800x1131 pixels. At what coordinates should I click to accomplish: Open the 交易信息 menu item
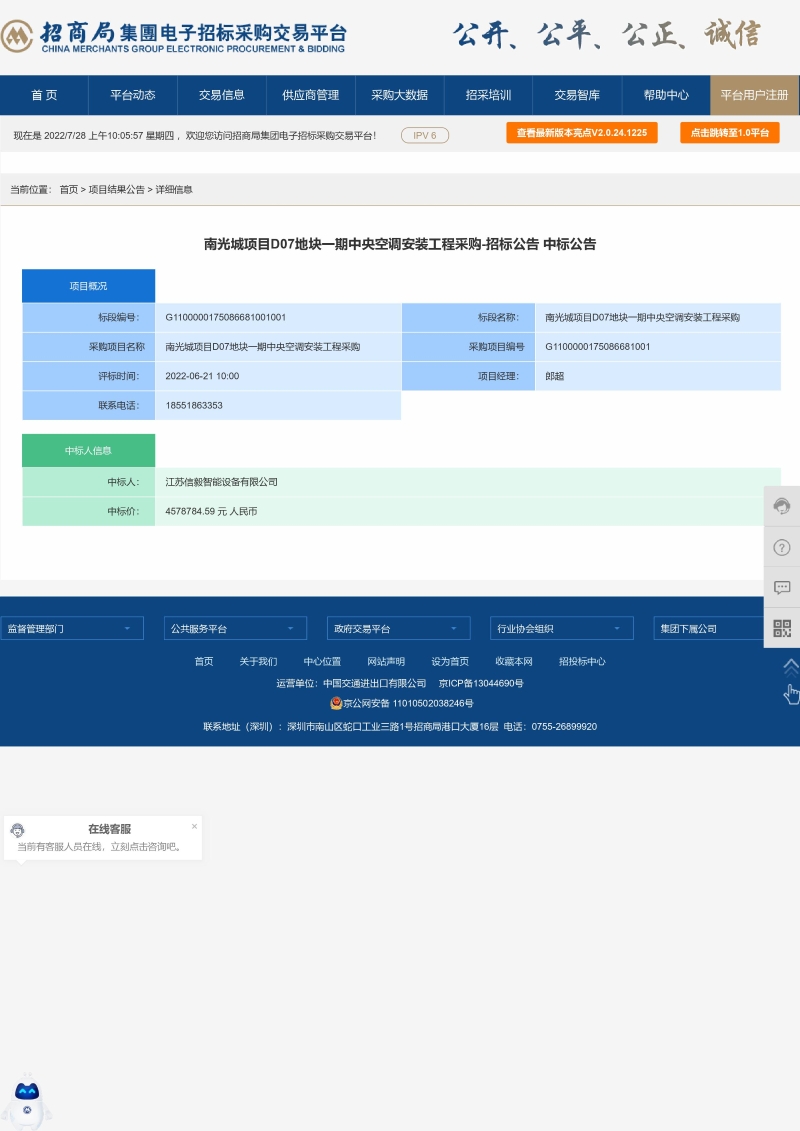pos(221,95)
